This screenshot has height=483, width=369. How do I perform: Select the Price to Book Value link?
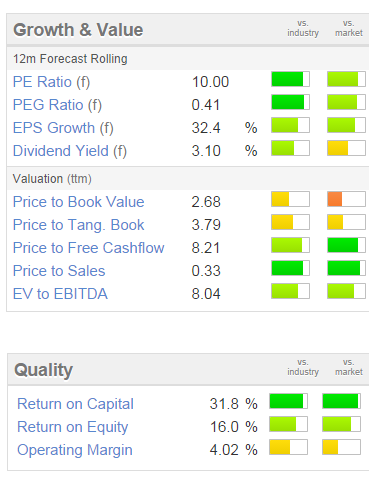[x=78, y=202]
